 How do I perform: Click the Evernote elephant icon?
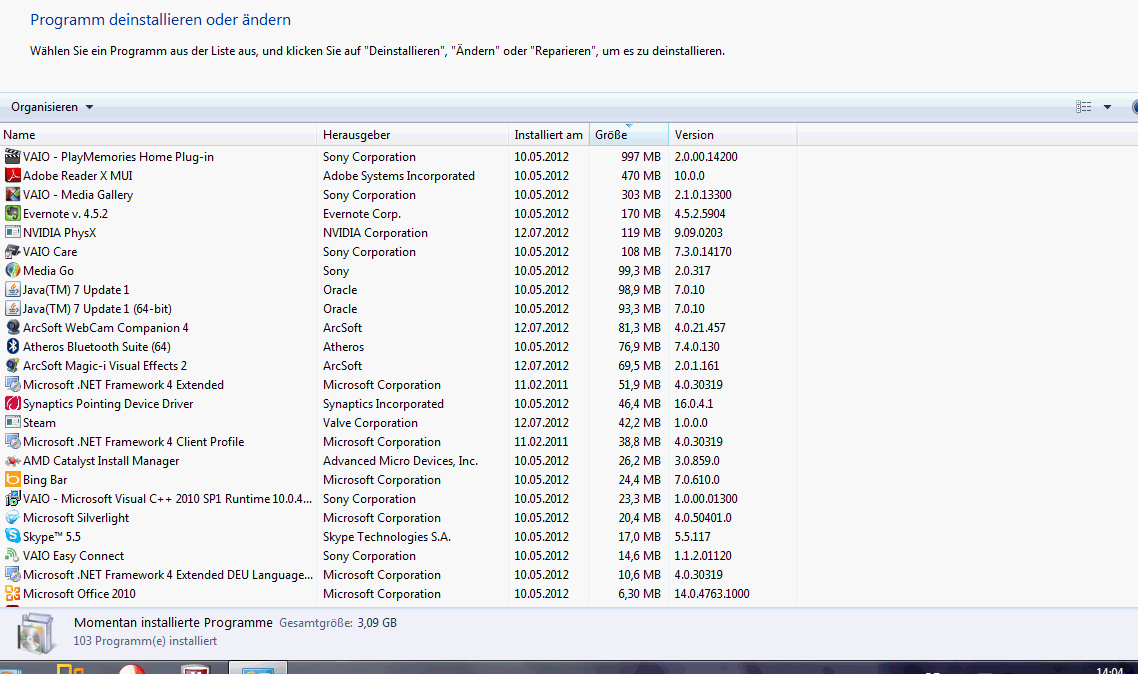(x=12, y=213)
